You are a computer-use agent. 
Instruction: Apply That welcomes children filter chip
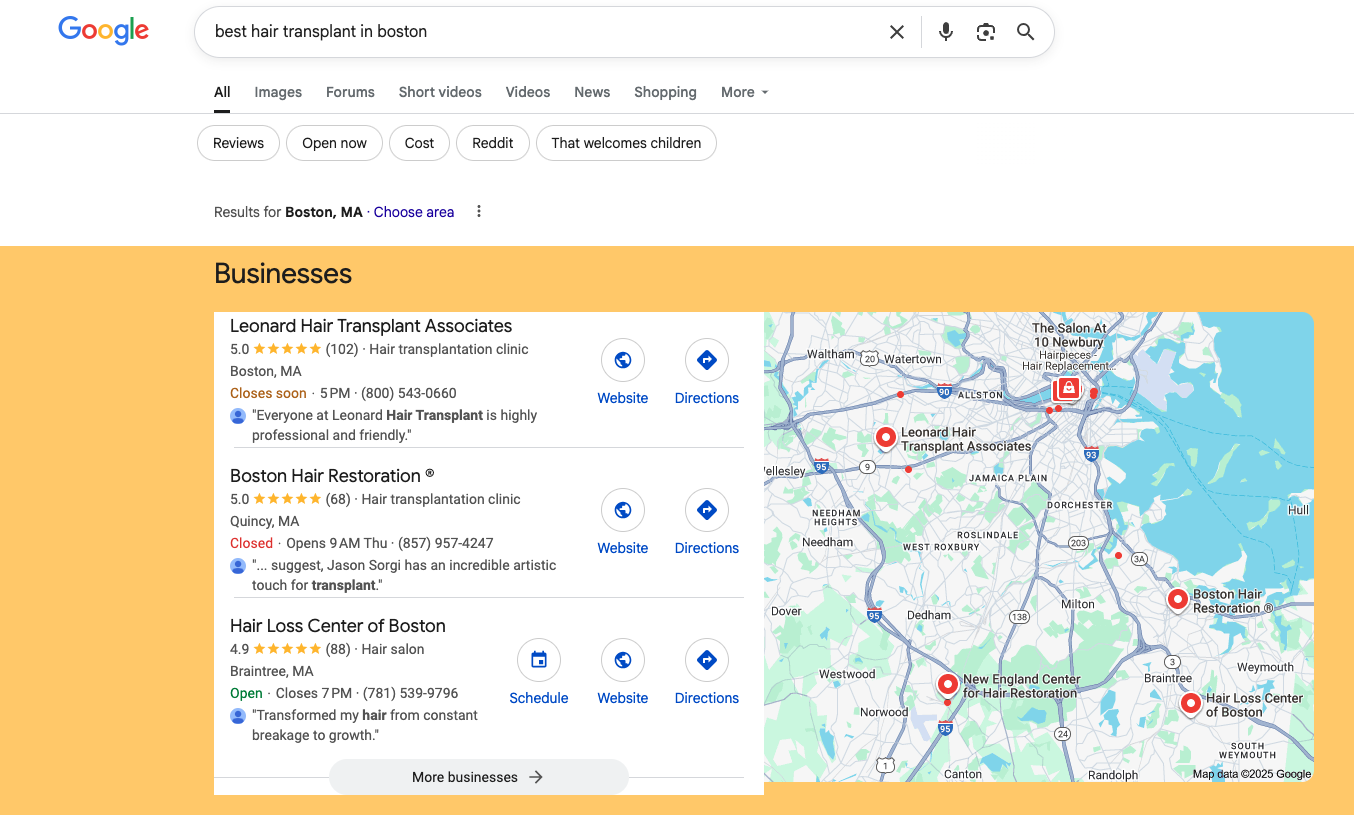pos(626,143)
